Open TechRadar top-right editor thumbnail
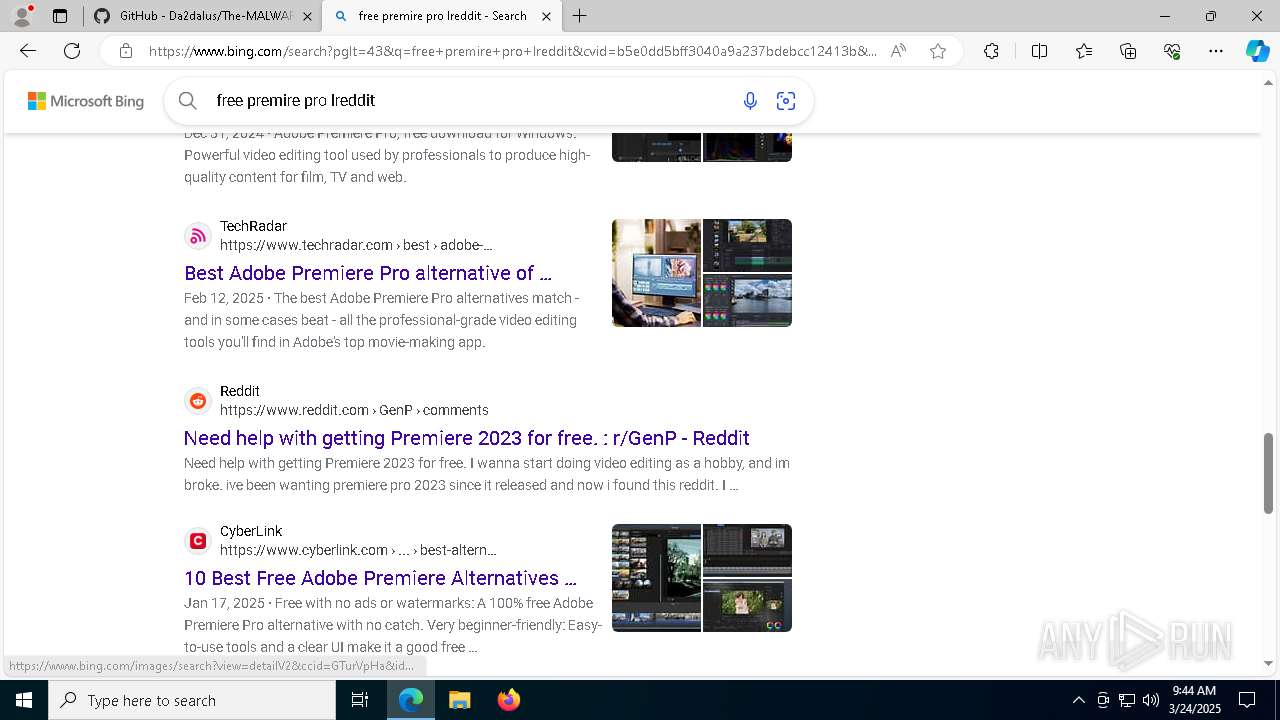Image resolution: width=1280 pixels, height=720 pixels. click(x=747, y=245)
